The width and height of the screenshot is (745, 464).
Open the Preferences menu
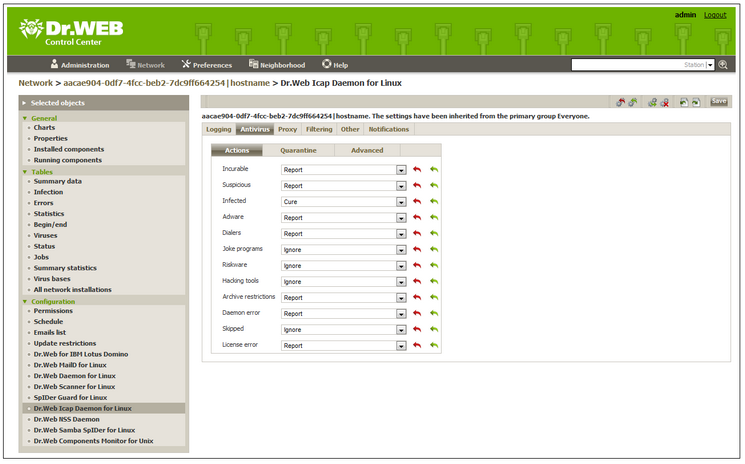pyautogui.click(x=206, y=65)
